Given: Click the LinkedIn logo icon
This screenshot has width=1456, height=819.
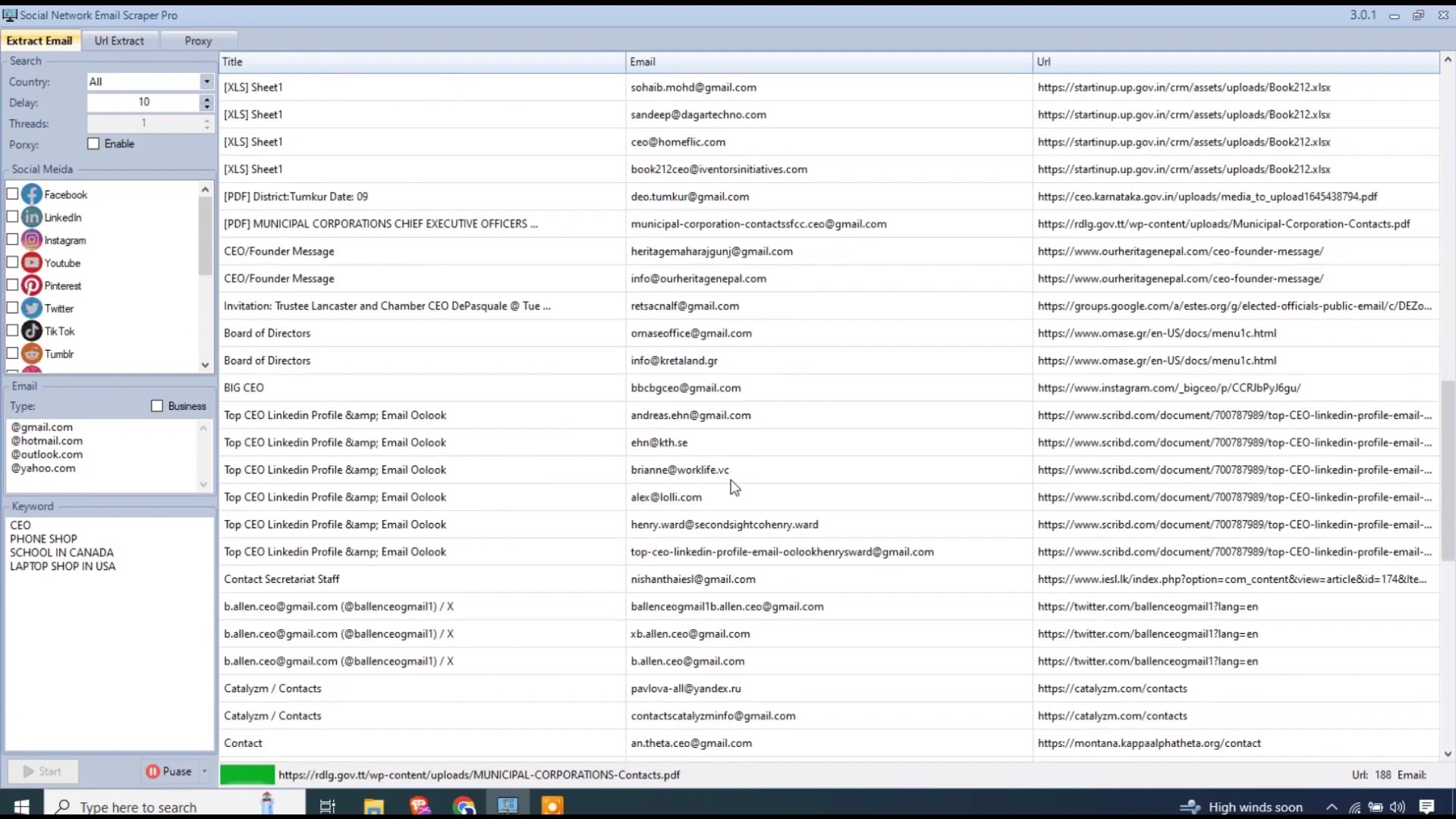Looking at the screenshot, I should pos(32,217).
